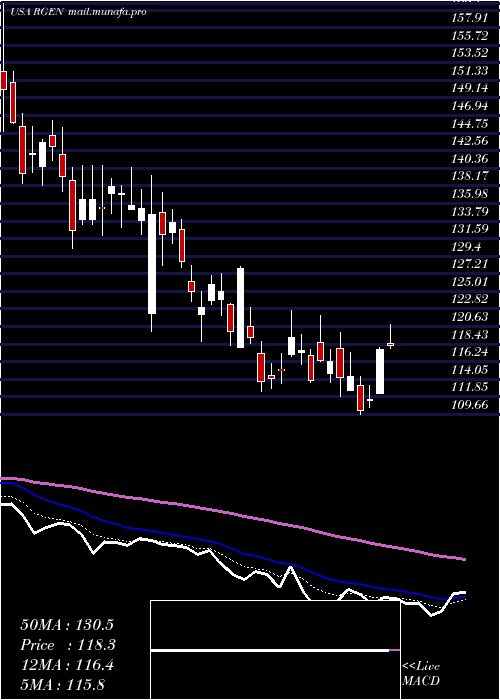Screen dimensions: 500x700
Task: Click the 118.43 price axis label
Action: (470, 334)
